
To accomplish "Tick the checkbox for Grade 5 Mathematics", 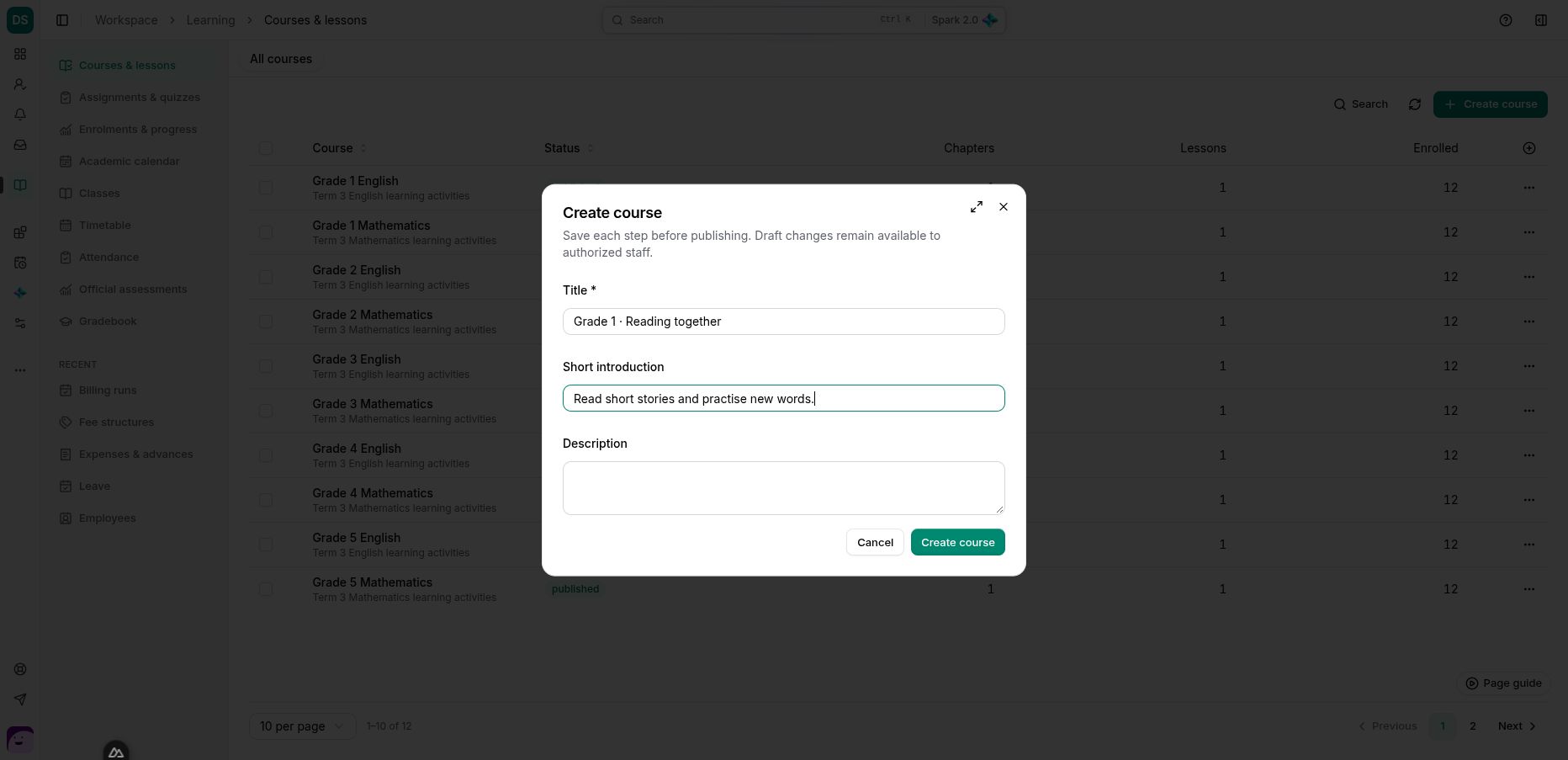I will coord(266,589).
